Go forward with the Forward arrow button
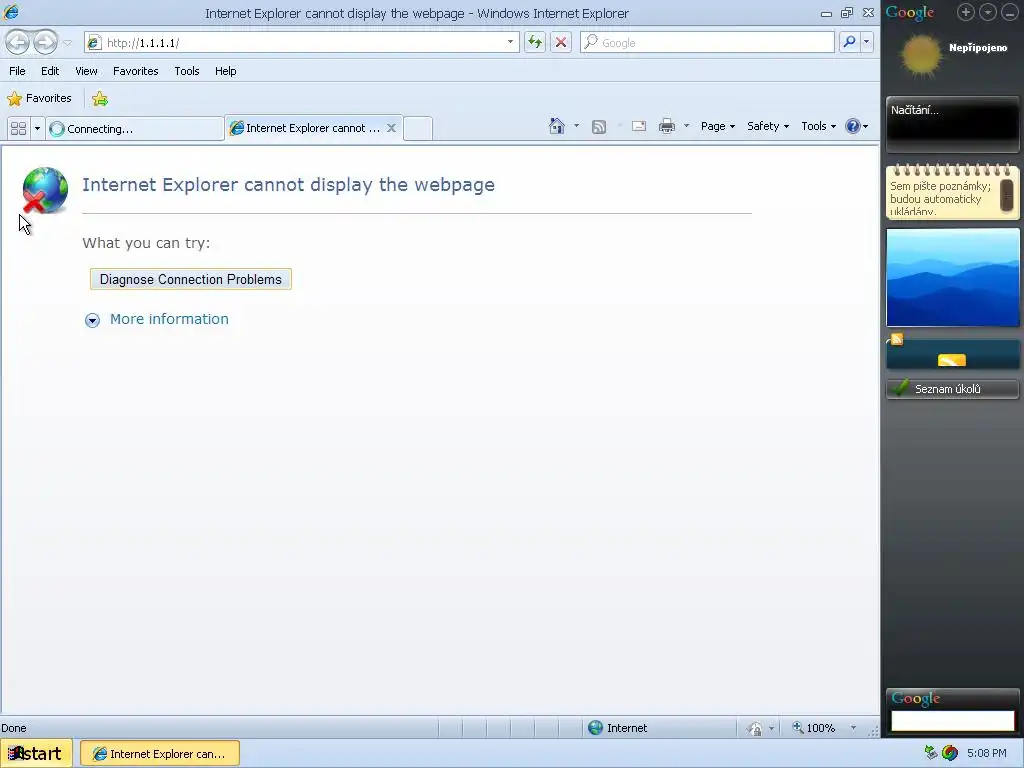 [45, 42]
